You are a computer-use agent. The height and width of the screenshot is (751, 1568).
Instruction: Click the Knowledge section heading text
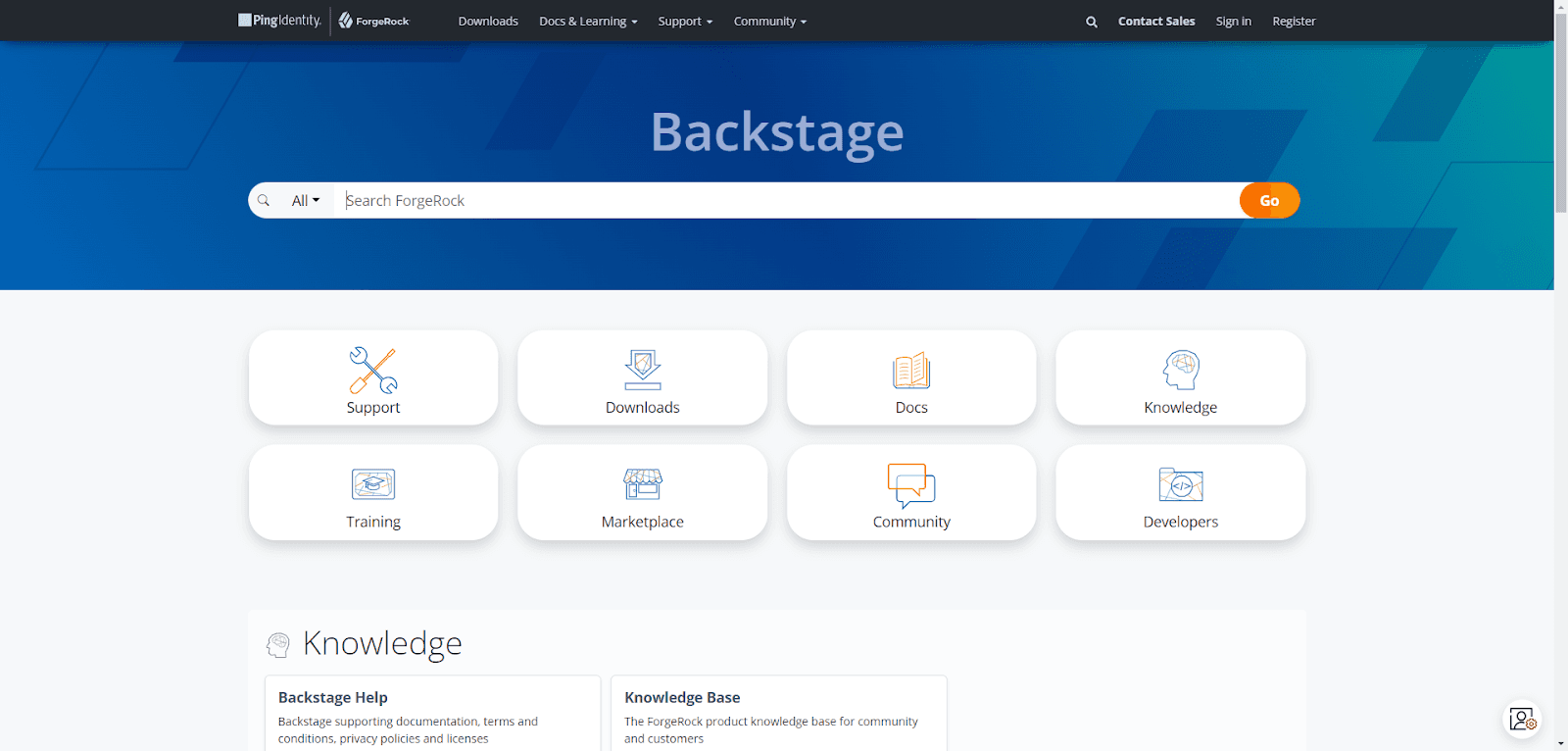[x=382, y=644]
